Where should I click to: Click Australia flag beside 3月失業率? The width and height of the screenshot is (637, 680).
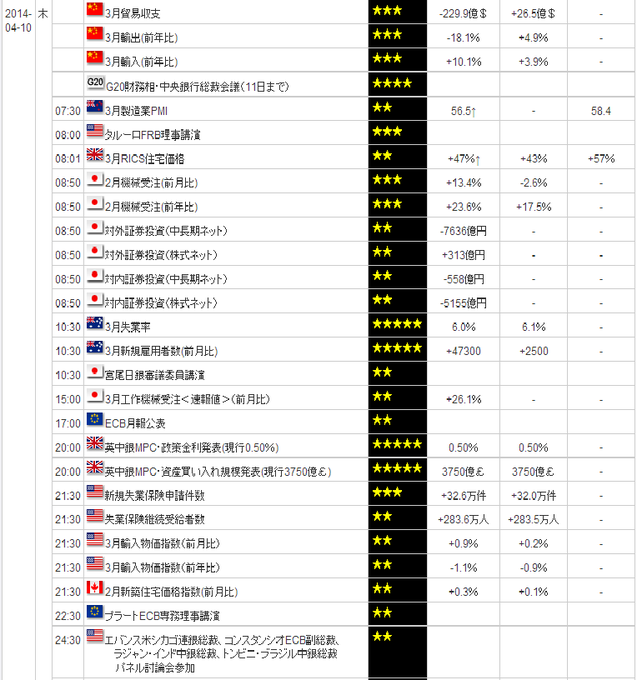pyautogui.click(x=95, y=323)
